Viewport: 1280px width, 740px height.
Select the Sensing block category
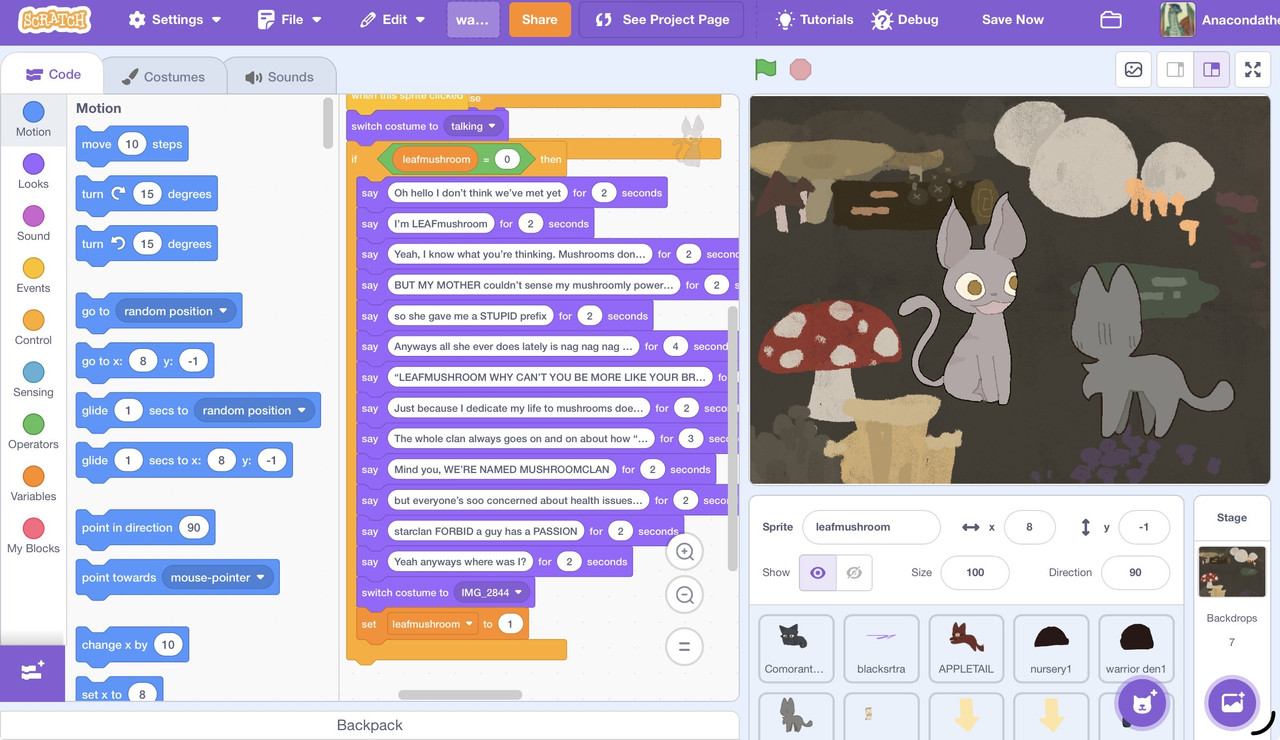tap(33, 380)
